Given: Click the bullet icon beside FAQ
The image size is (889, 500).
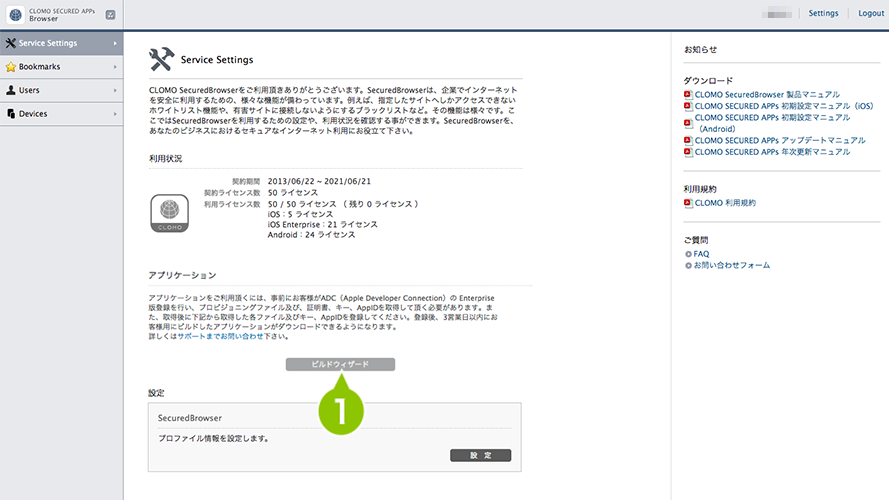Looking at the screenshot, I should [x=688, y=255].
